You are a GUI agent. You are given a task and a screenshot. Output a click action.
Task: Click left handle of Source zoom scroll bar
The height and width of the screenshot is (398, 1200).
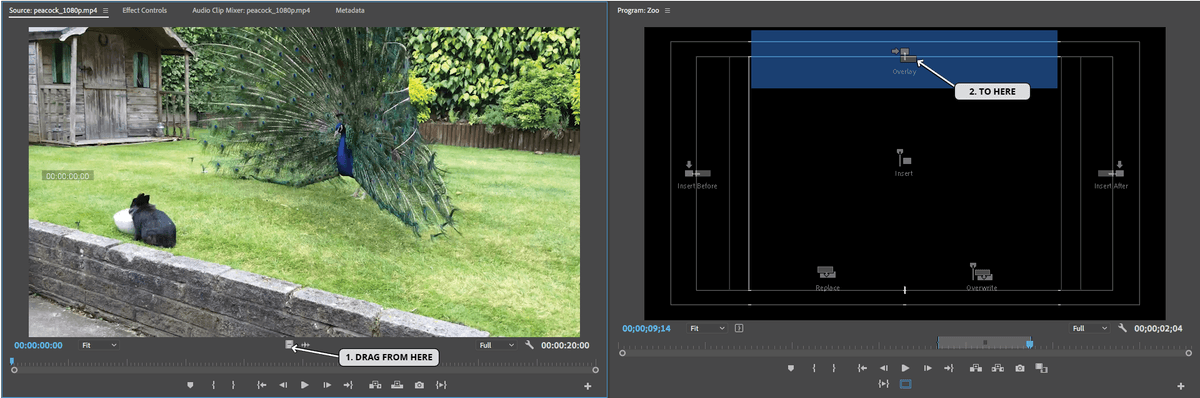[x=14, y=370]
